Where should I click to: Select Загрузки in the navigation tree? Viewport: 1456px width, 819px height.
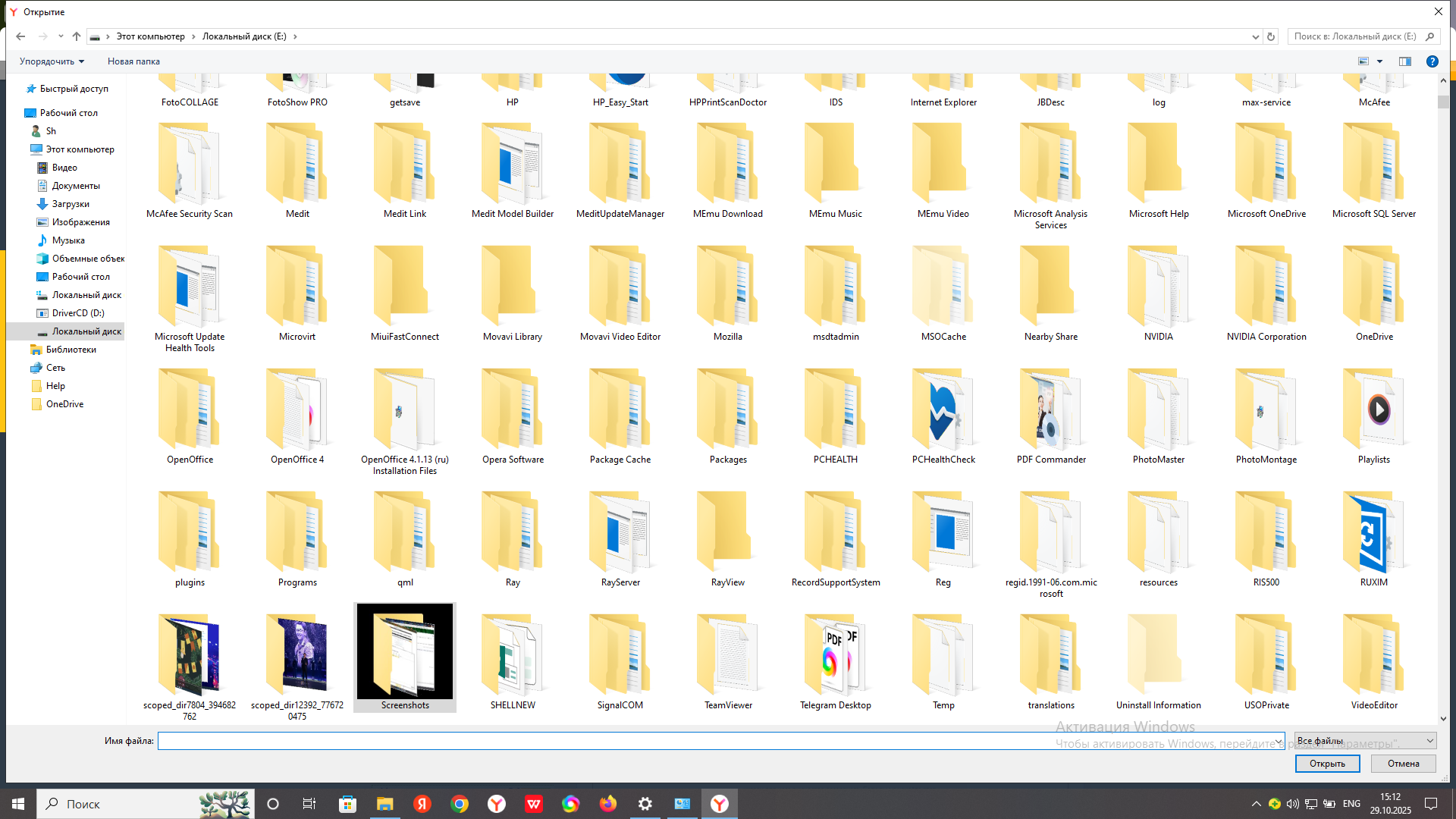click(71, 204)
